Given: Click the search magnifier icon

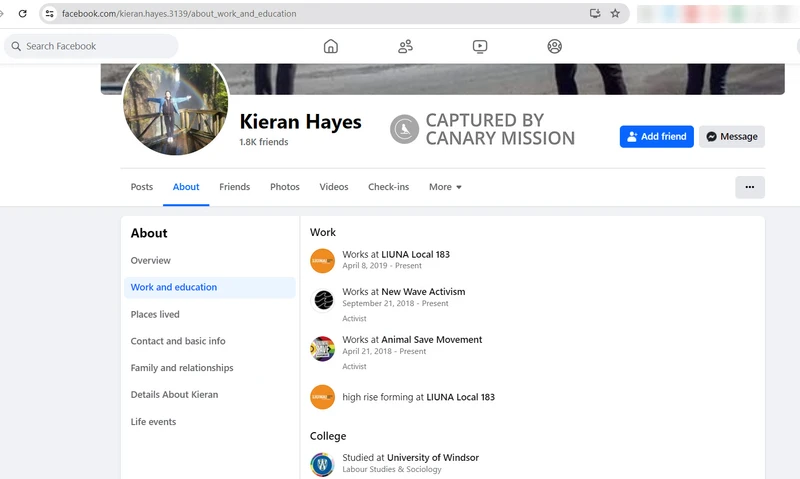Looking at the screenshot, I should [x=16, y=46].
